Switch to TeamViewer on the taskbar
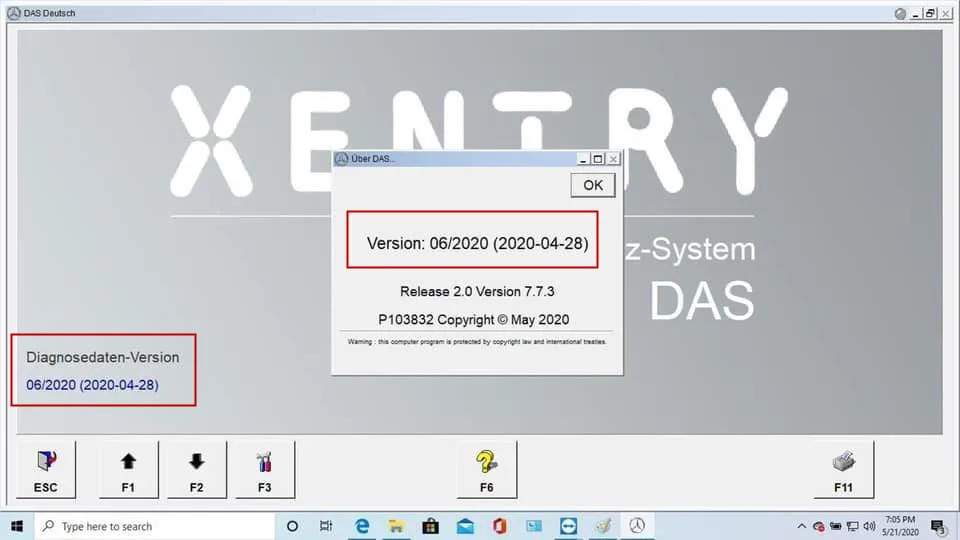 tap(568, 526)
